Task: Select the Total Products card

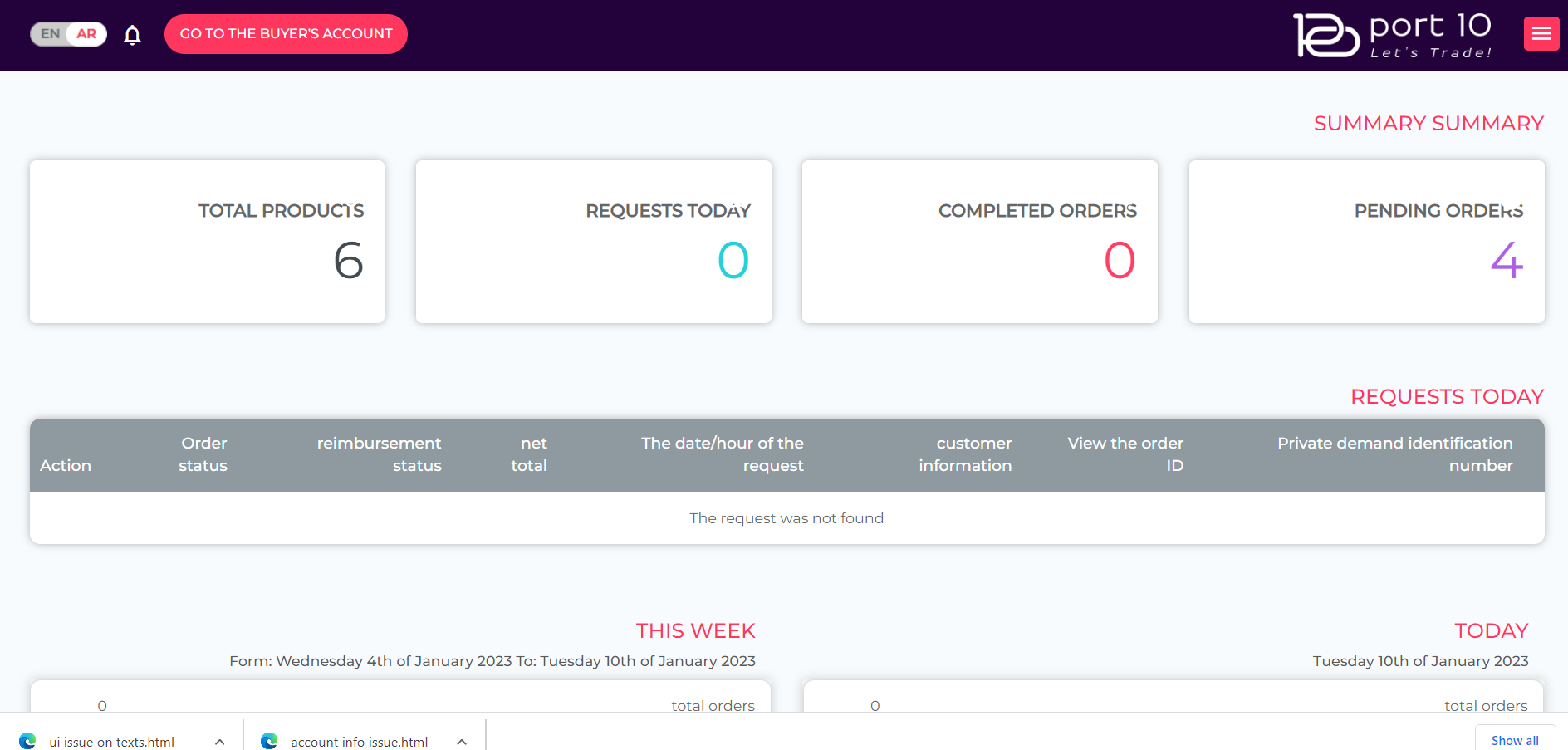Action: pyautogui.click(x=208, y=242)
